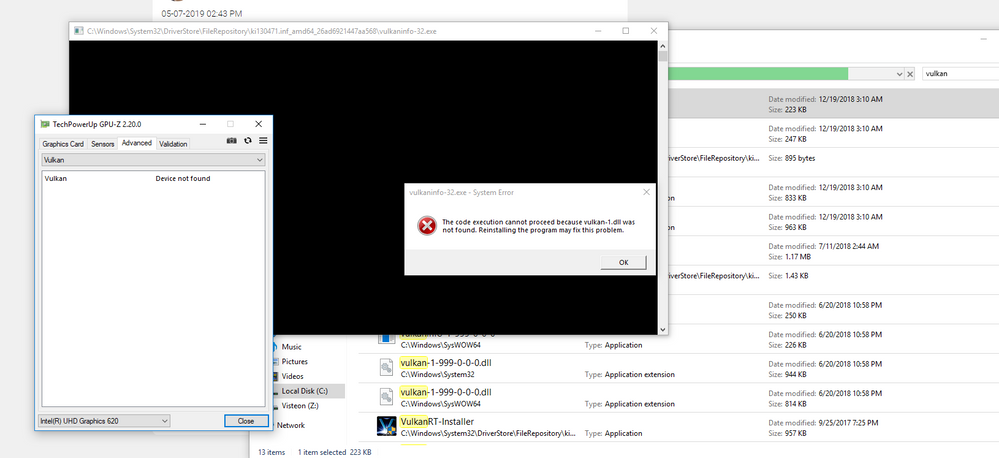Viewport: 999px width, 458px height.
Task: Select vulkan-1-999-0-0-0.dll in C:\Windows\System32
Action: click(446, 363)
